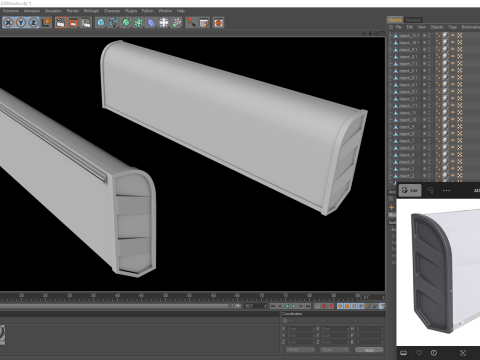Switch the world coordinate system icon
Screen dimensions: 480x360
pos(46,23)
